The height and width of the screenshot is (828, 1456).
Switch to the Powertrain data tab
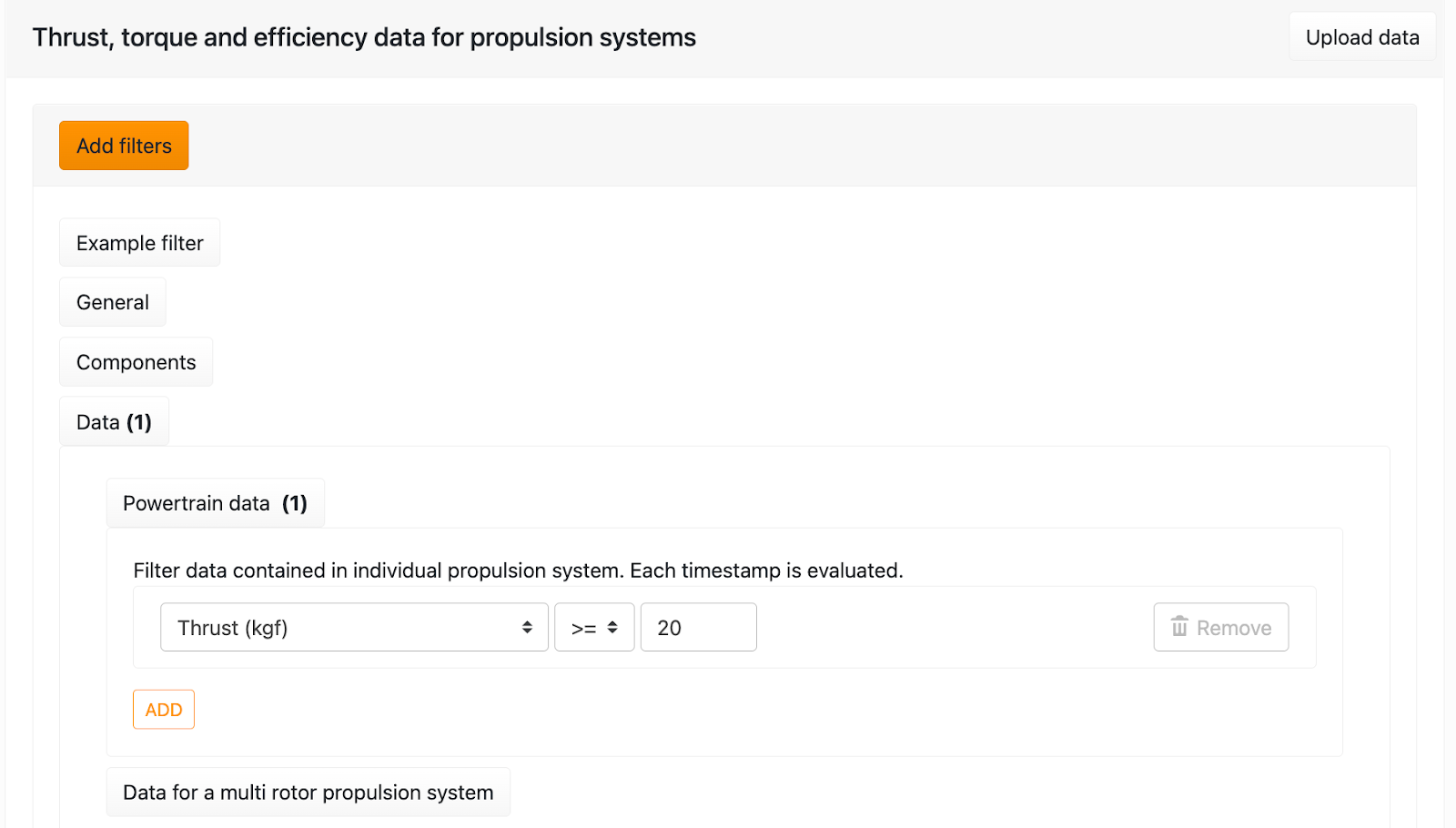tap(215, 502)
